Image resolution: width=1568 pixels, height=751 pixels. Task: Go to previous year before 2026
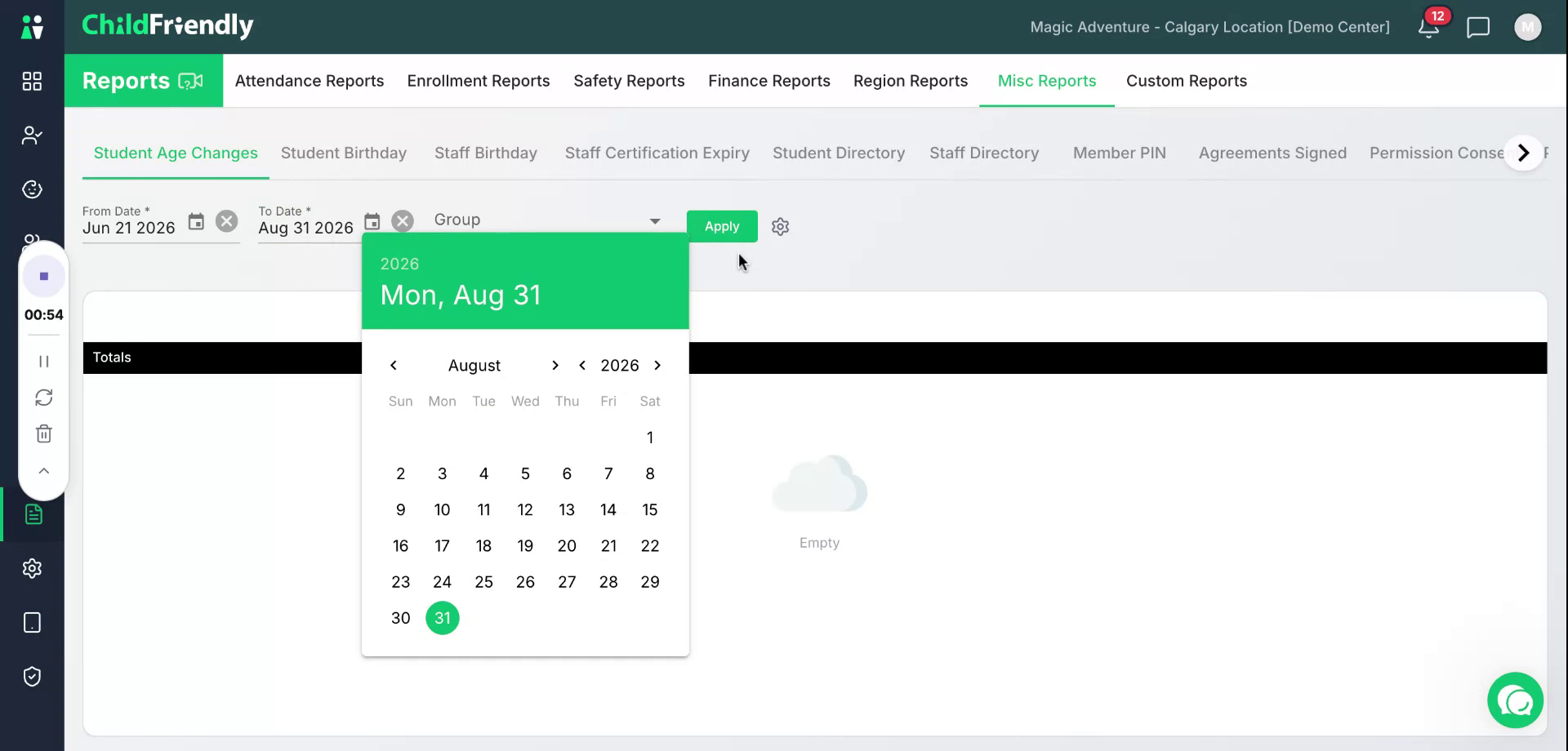(582, 365)
